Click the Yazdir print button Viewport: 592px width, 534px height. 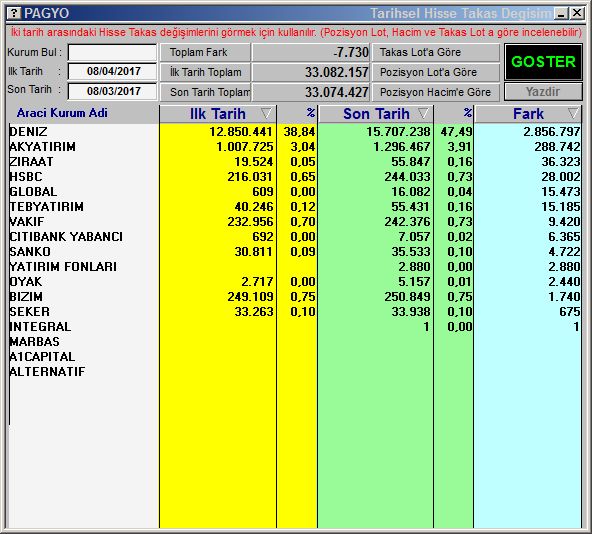[x=543, y=92]
